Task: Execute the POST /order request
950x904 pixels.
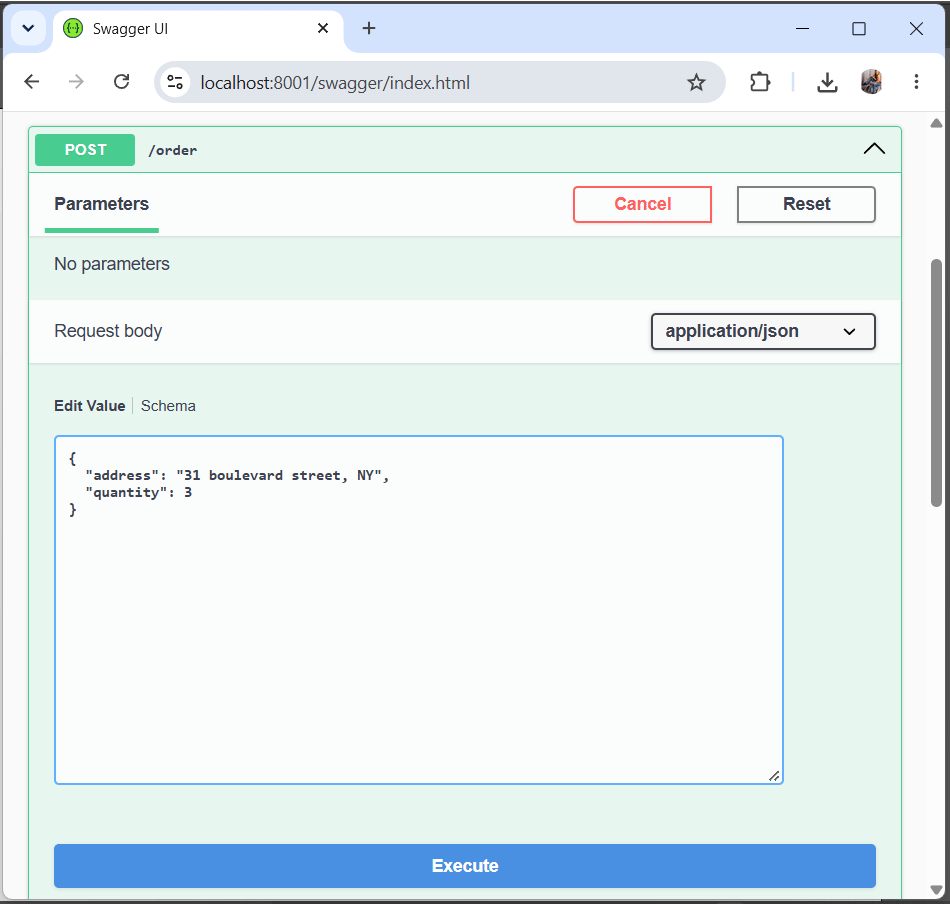Action: click(x=465, y=866)
